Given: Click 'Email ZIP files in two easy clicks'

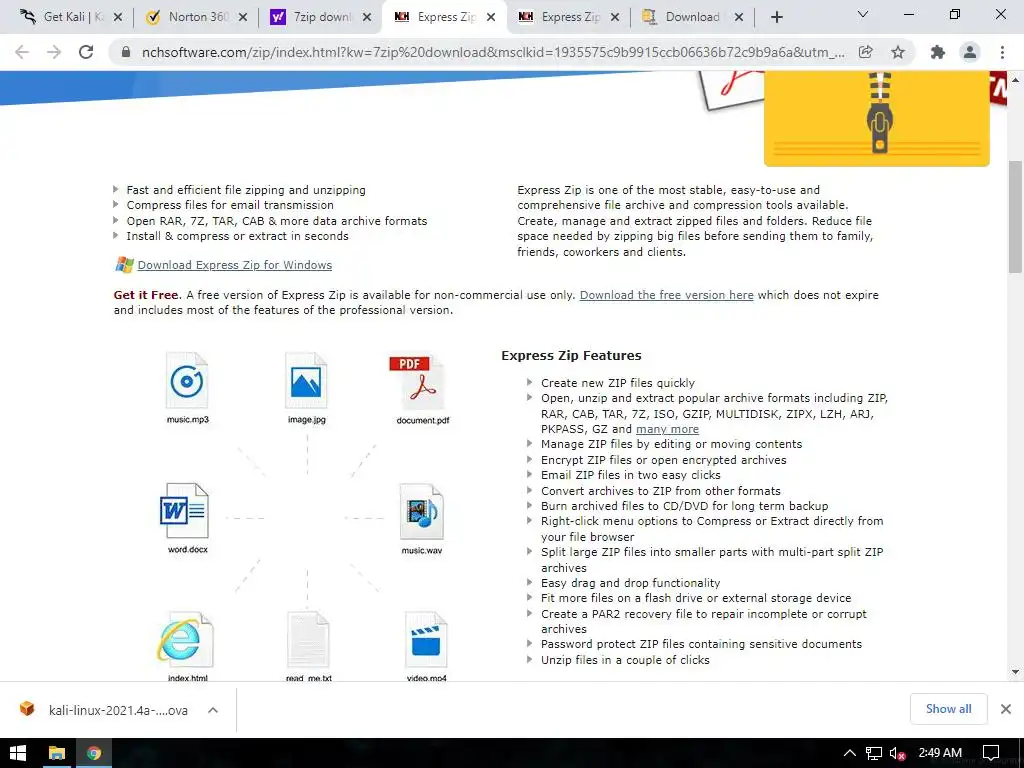Looking at the screenshot, I should [631, 475].
